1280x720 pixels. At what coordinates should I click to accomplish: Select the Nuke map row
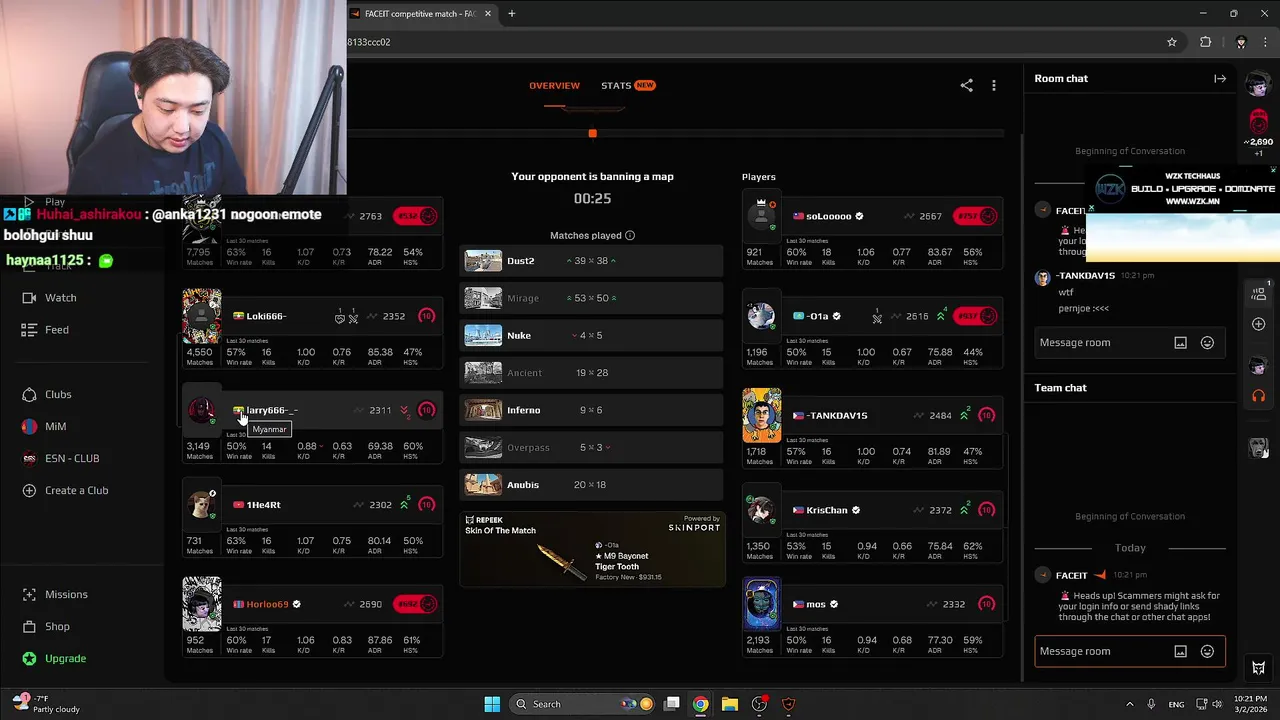coord(591,336)
